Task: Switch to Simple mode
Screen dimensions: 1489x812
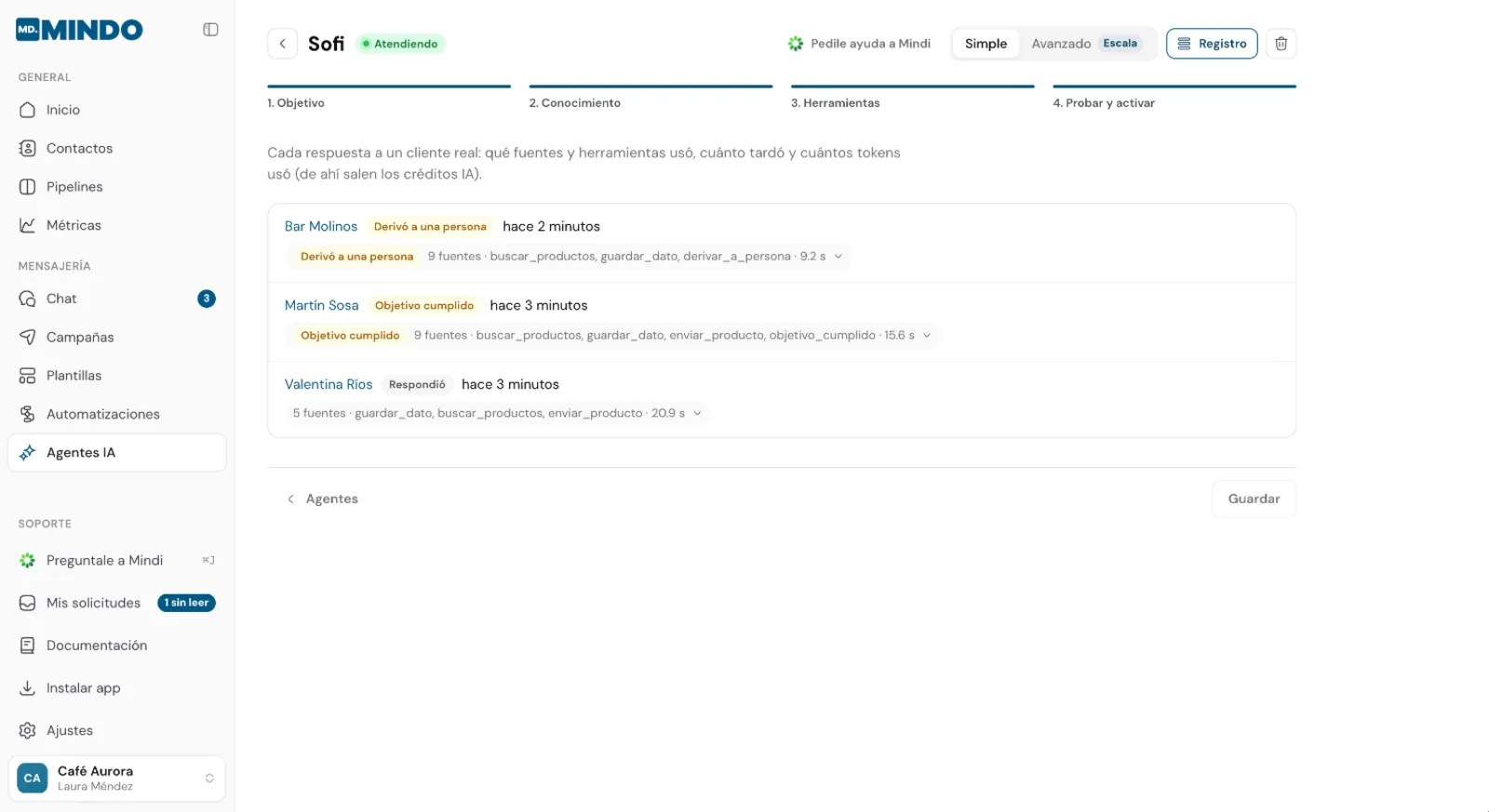Action: (986, 44)
